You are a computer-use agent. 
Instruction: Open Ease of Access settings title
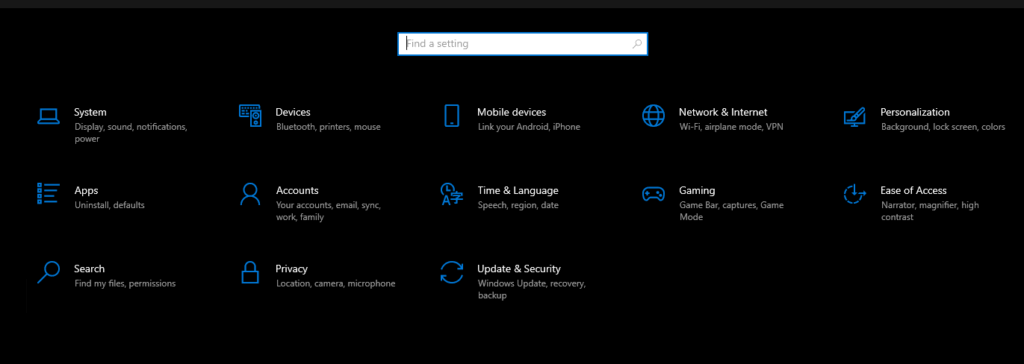(913, 191)
